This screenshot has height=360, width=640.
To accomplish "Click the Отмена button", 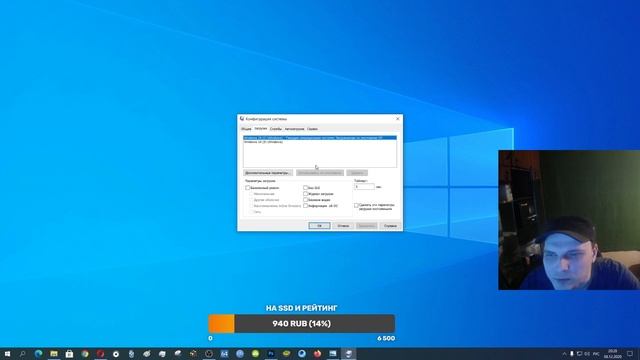I will [343, 226].
